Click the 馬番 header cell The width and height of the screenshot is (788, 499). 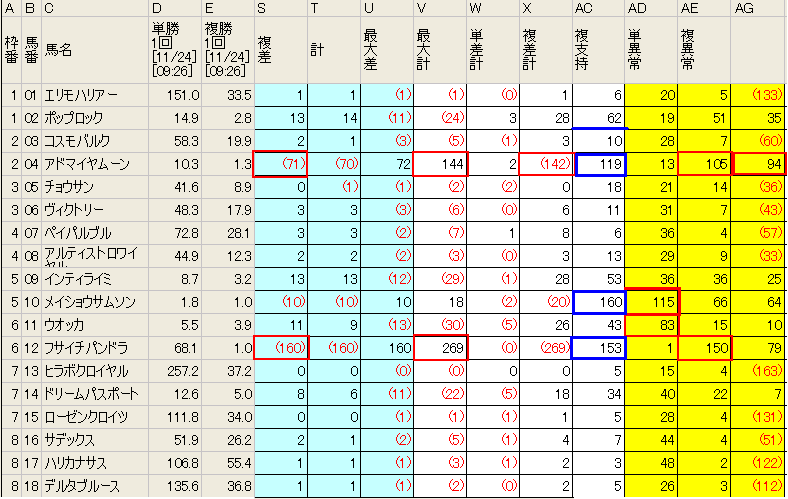31,50
